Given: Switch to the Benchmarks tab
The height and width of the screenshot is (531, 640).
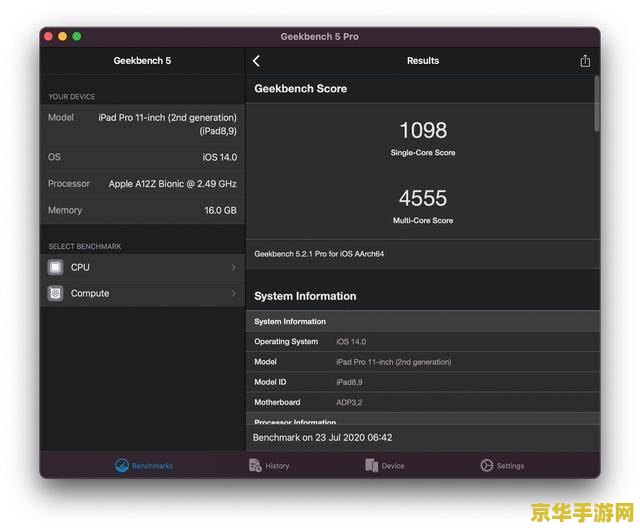Looking at the screenshot, I should pyautogui.click(x=144, y=465).
